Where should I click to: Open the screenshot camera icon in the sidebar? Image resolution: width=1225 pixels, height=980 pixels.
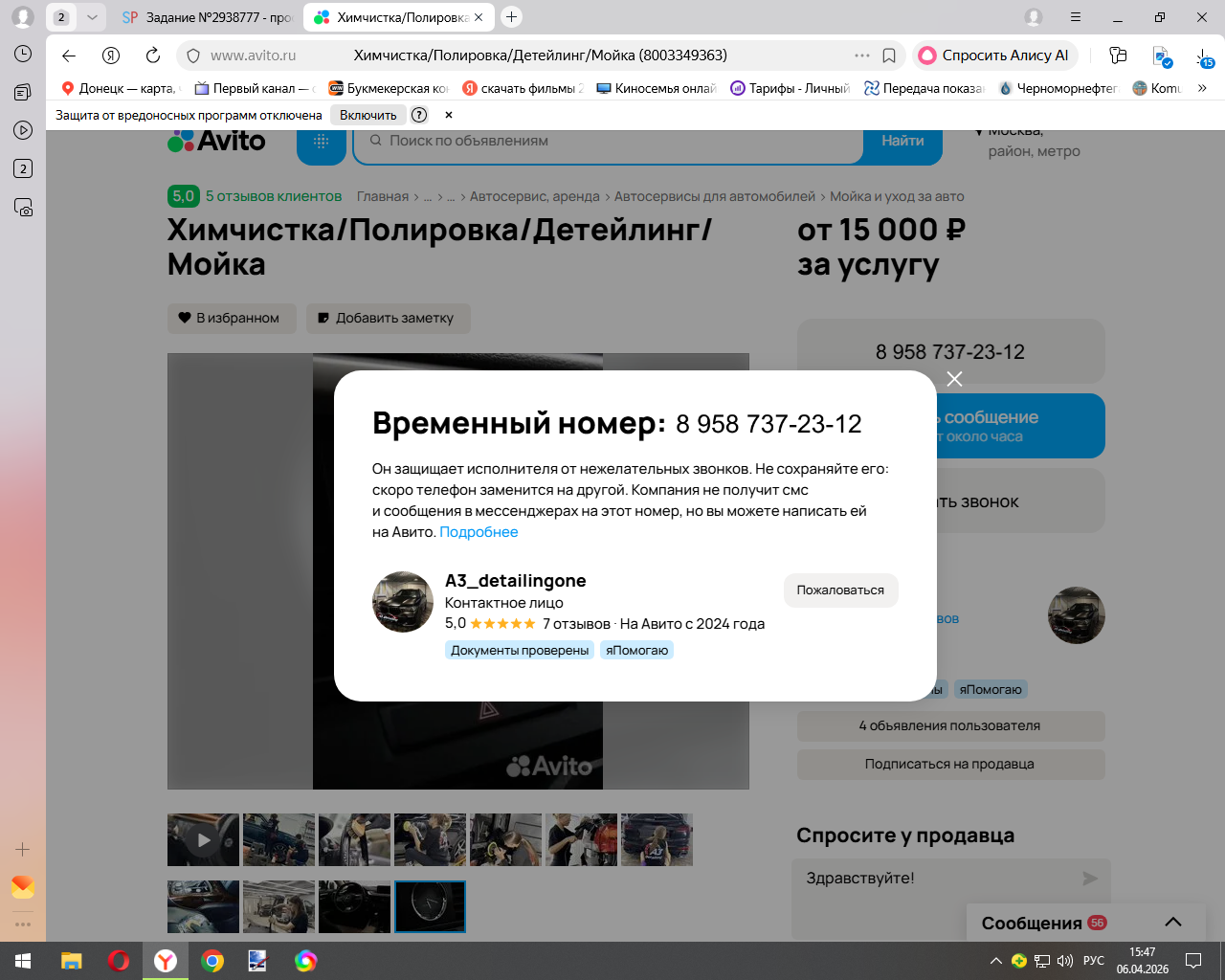pyautogui.click(x=23, y=207)
